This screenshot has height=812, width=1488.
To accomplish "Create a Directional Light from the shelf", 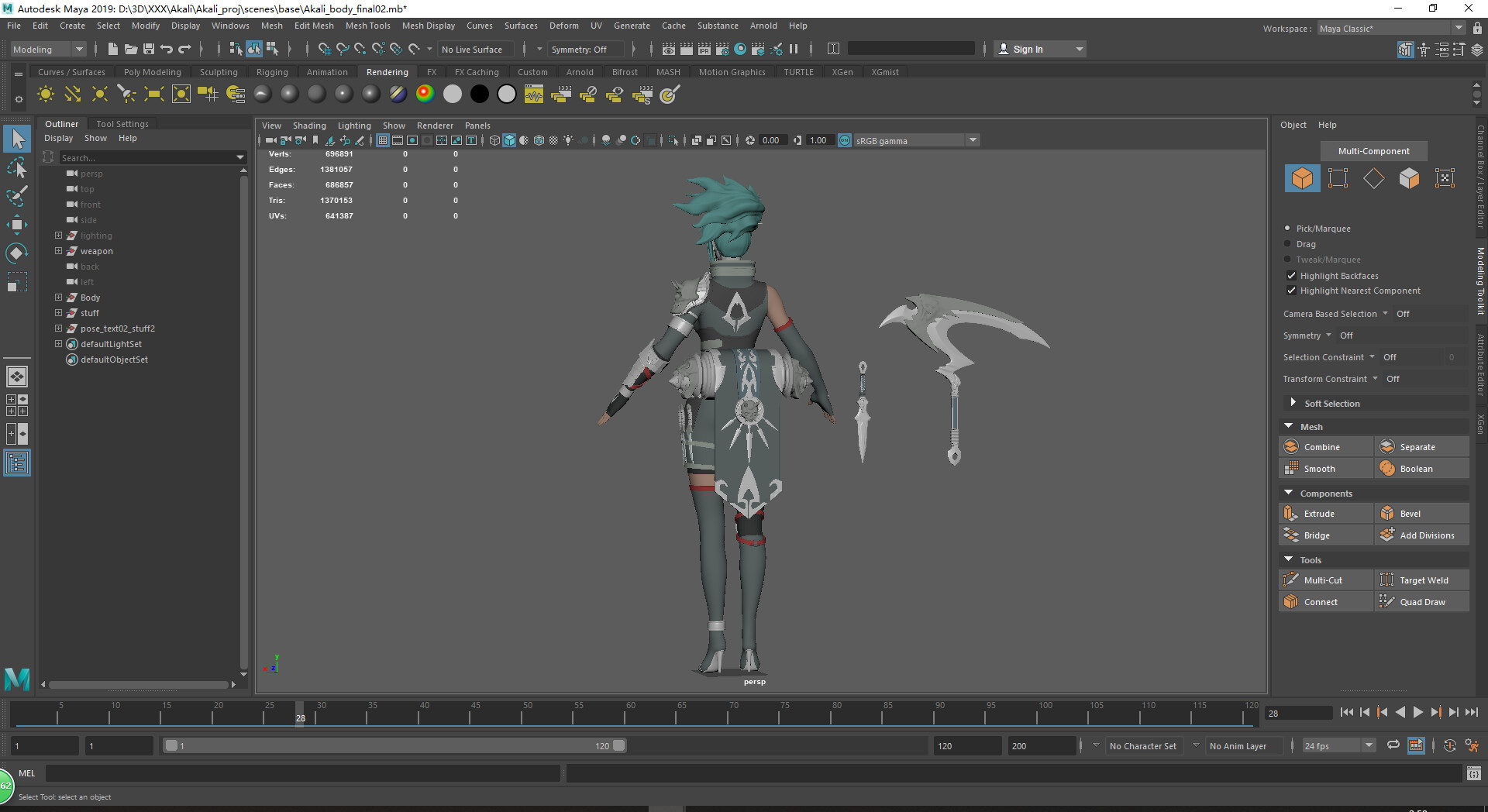I will pyautogui.click(x=73, y=95).
